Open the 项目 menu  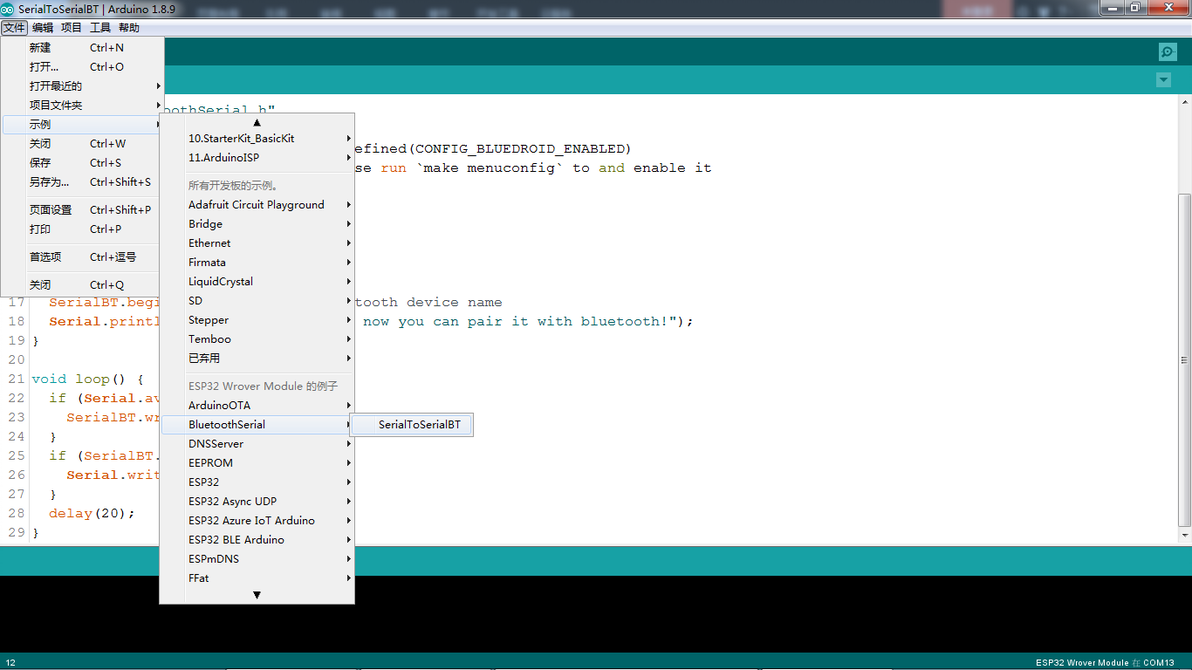71,27
